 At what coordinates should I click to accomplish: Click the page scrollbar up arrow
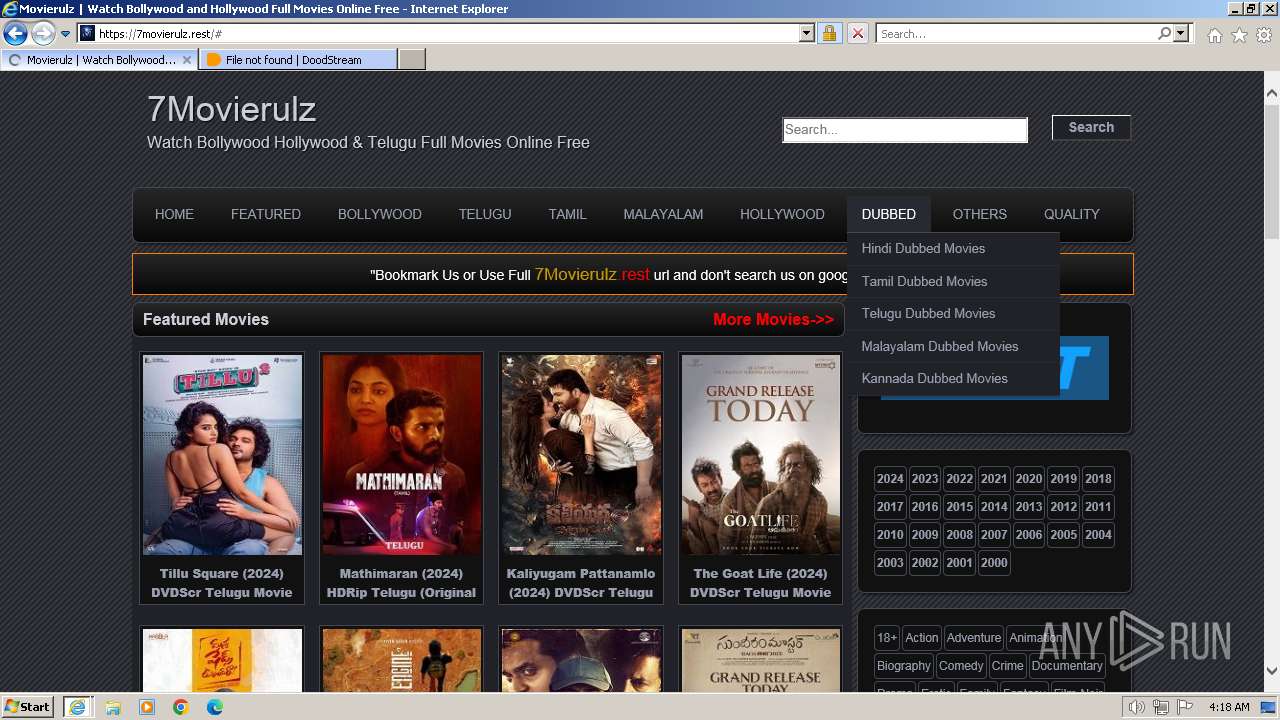[1272, 93]
